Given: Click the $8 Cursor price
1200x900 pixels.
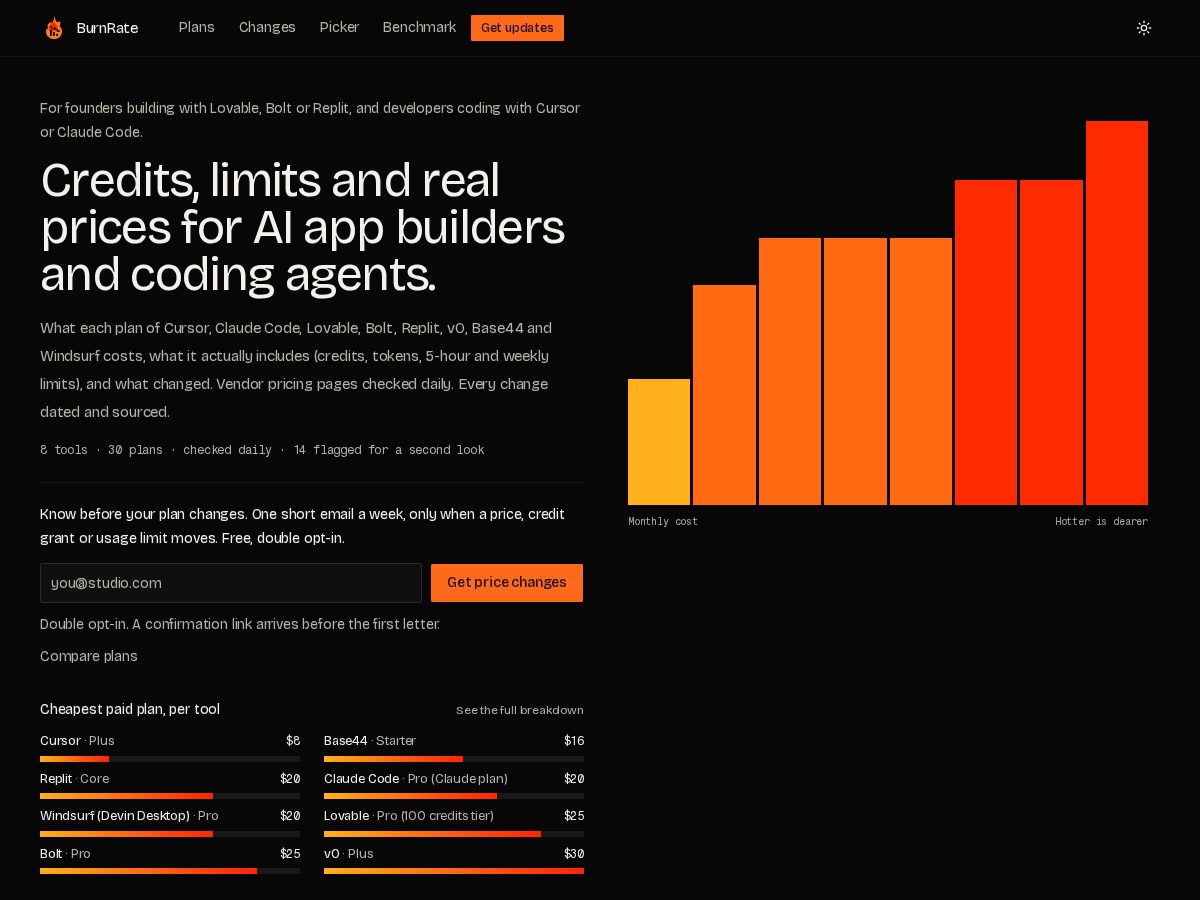Looking at the screenshot, I should click(x=293, y=741).
